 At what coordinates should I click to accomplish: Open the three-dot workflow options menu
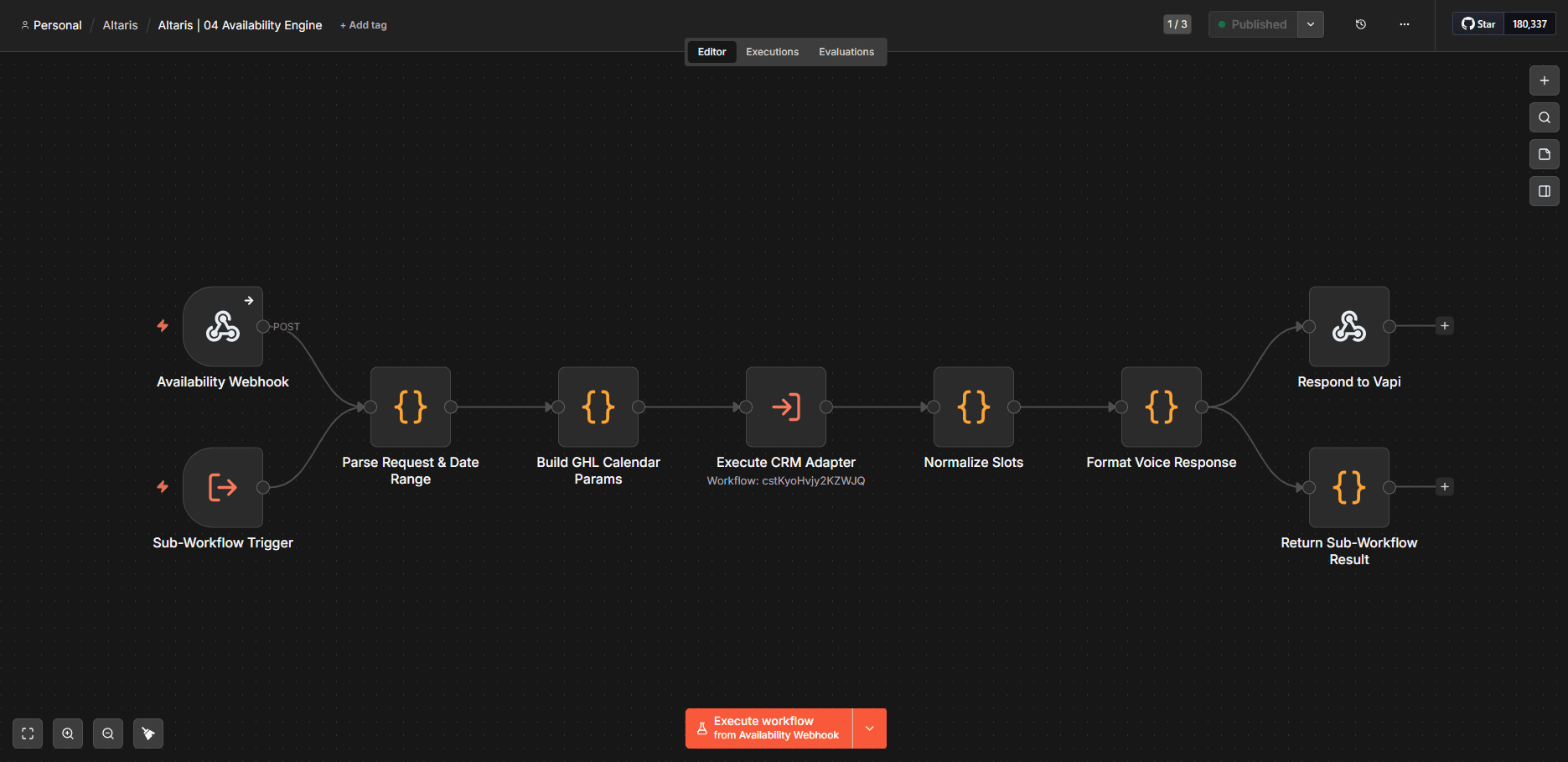(1404, 24)
